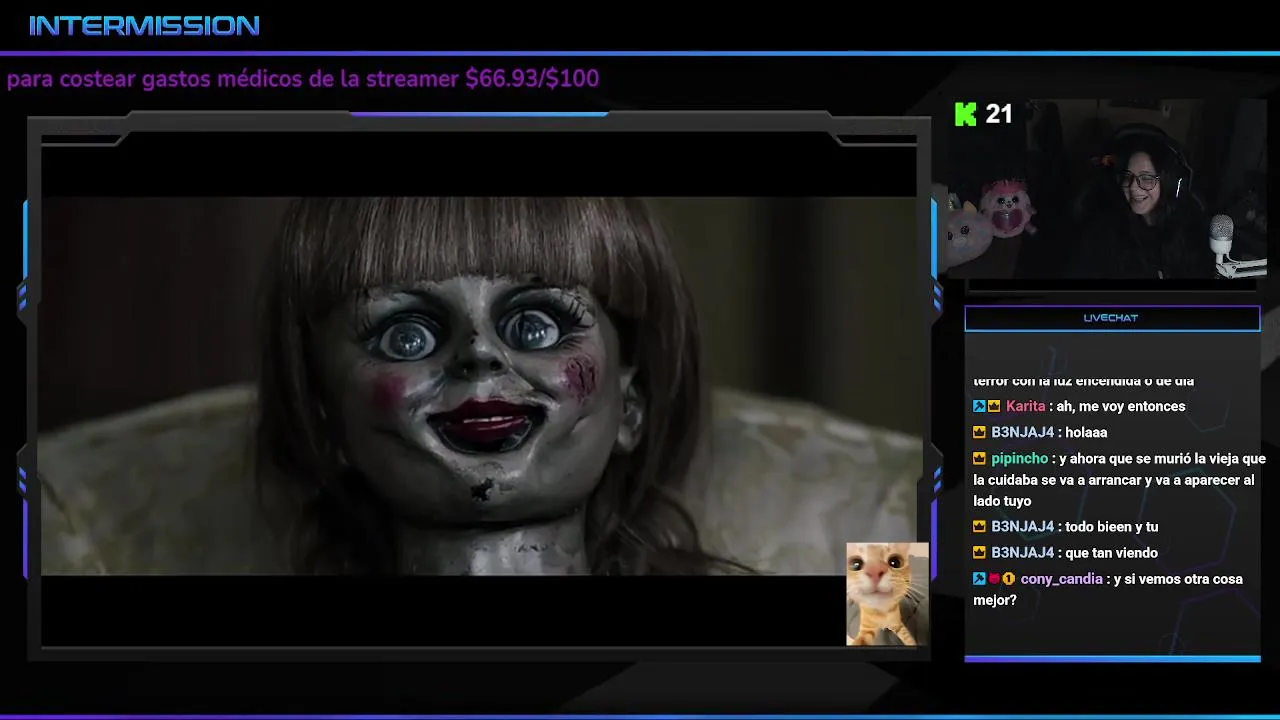This screenshot has width=1280, height=720.
Task: Click the viewer count 21
Action: (x=999, y=114)
